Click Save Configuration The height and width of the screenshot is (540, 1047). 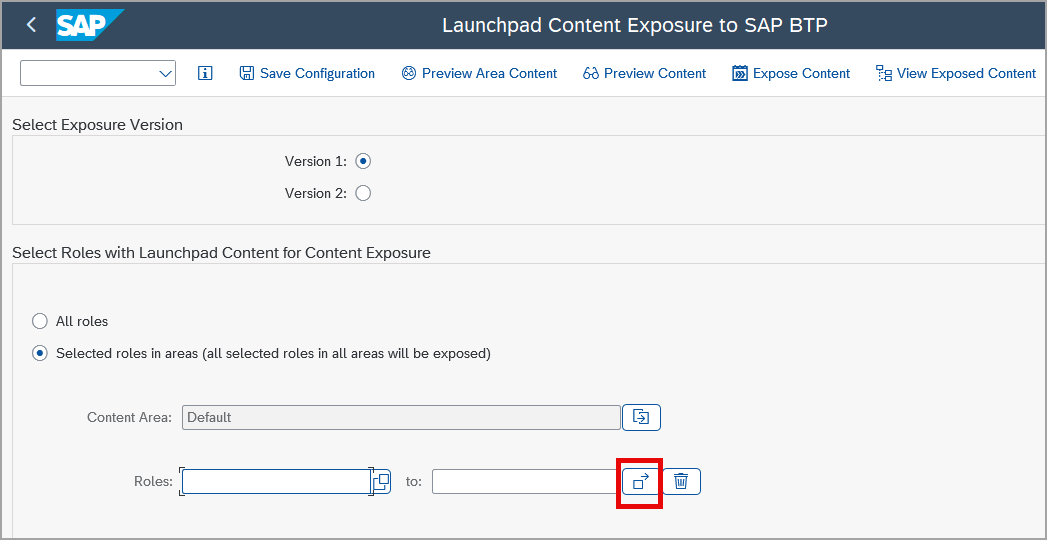[x=307, y=73]
